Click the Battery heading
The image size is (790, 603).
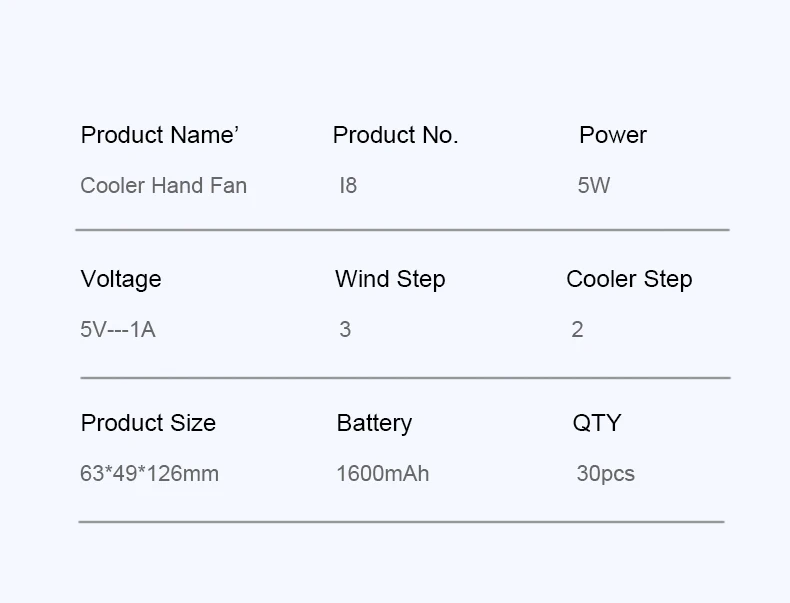(x=374, y=423)
